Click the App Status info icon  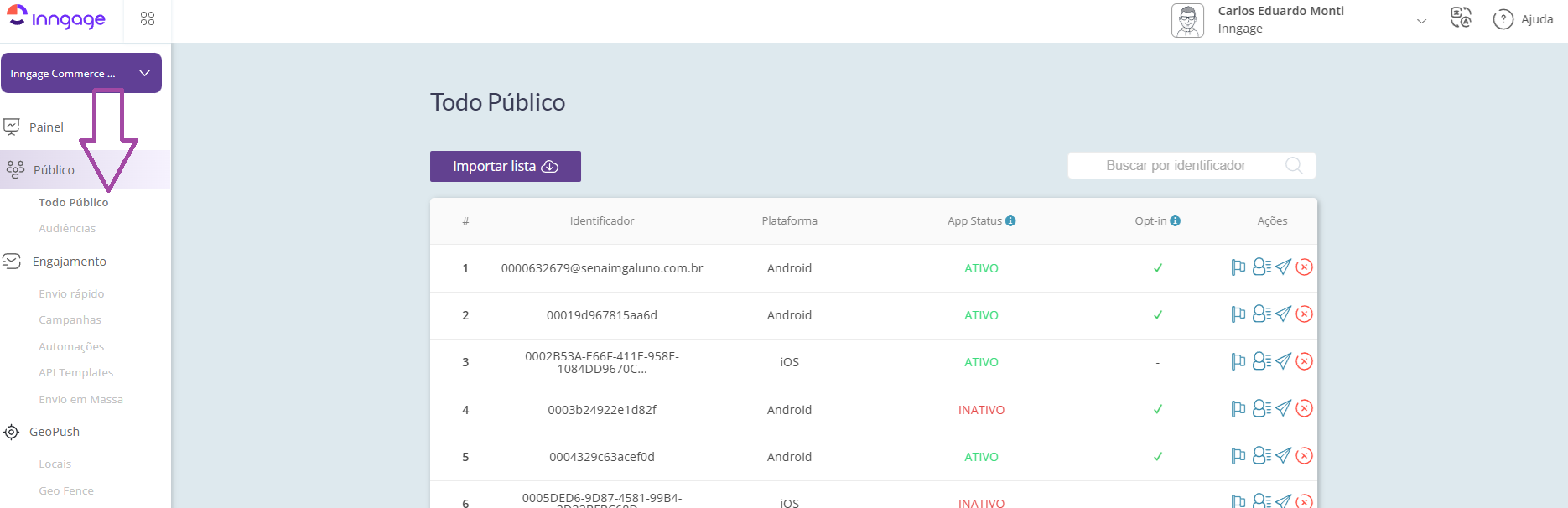coord(1010,221)
